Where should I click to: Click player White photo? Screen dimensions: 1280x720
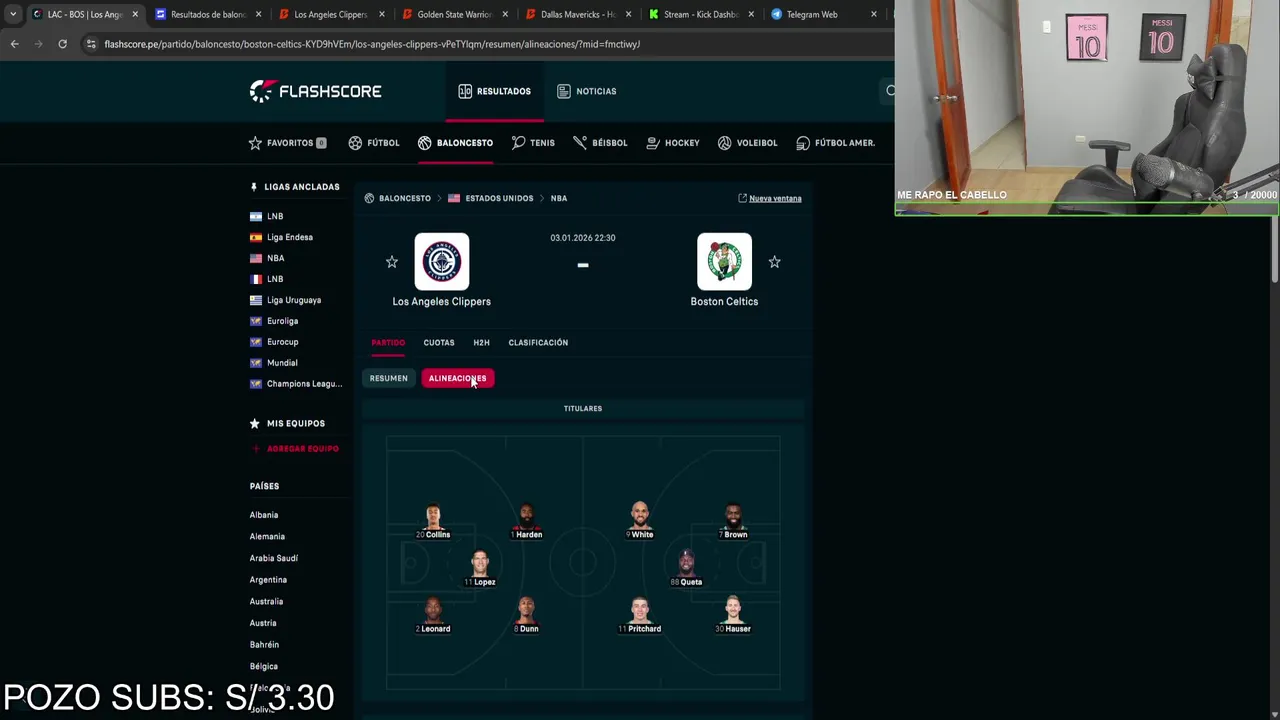pyautogui.click(x=640, y=516)
